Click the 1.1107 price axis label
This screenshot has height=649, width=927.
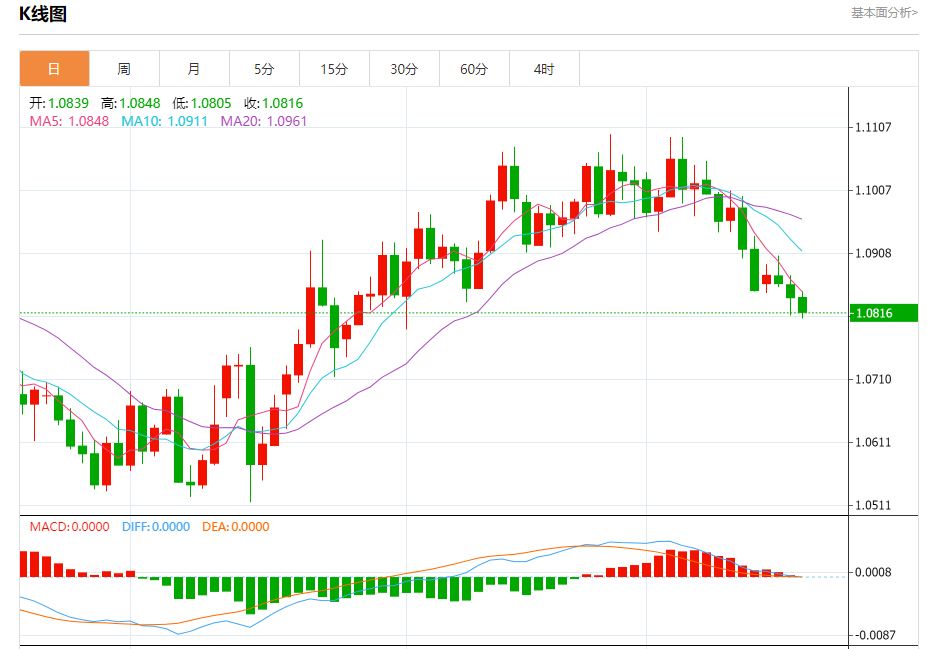point(873,127)
